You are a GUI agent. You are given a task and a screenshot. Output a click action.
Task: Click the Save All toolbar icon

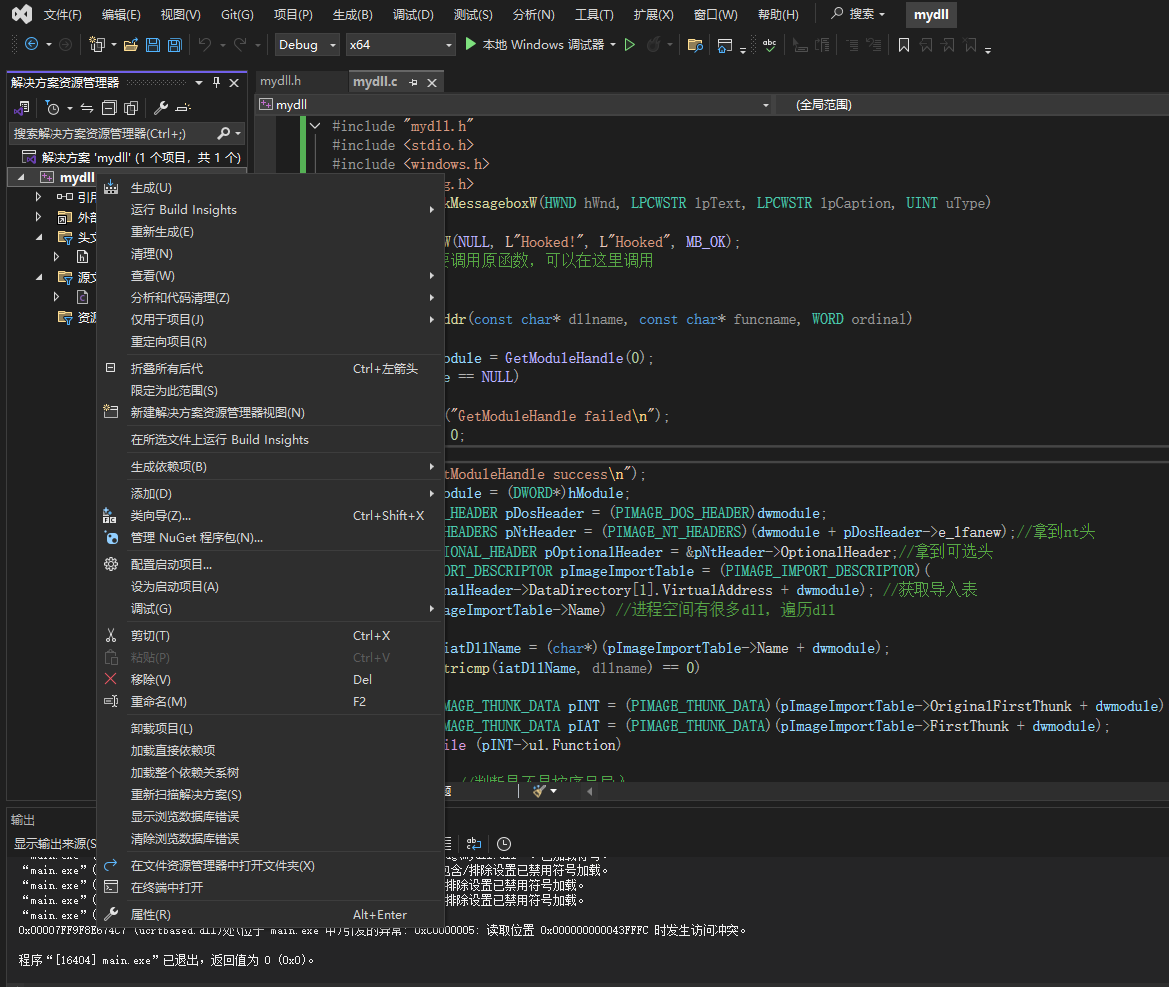(174, 45)
